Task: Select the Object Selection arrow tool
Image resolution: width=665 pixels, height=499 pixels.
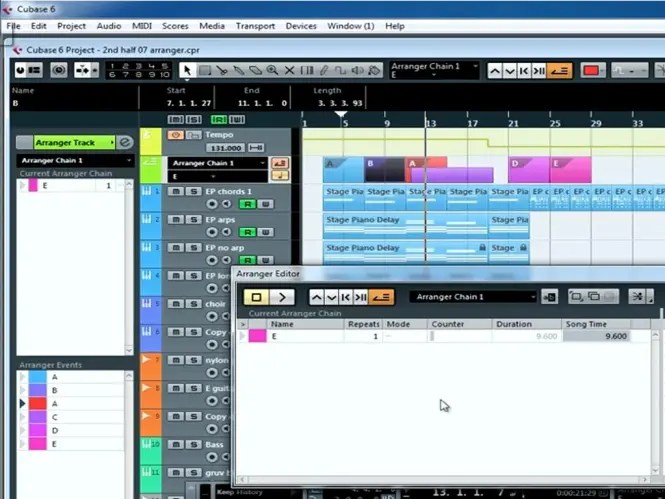Action: (187, 70)
